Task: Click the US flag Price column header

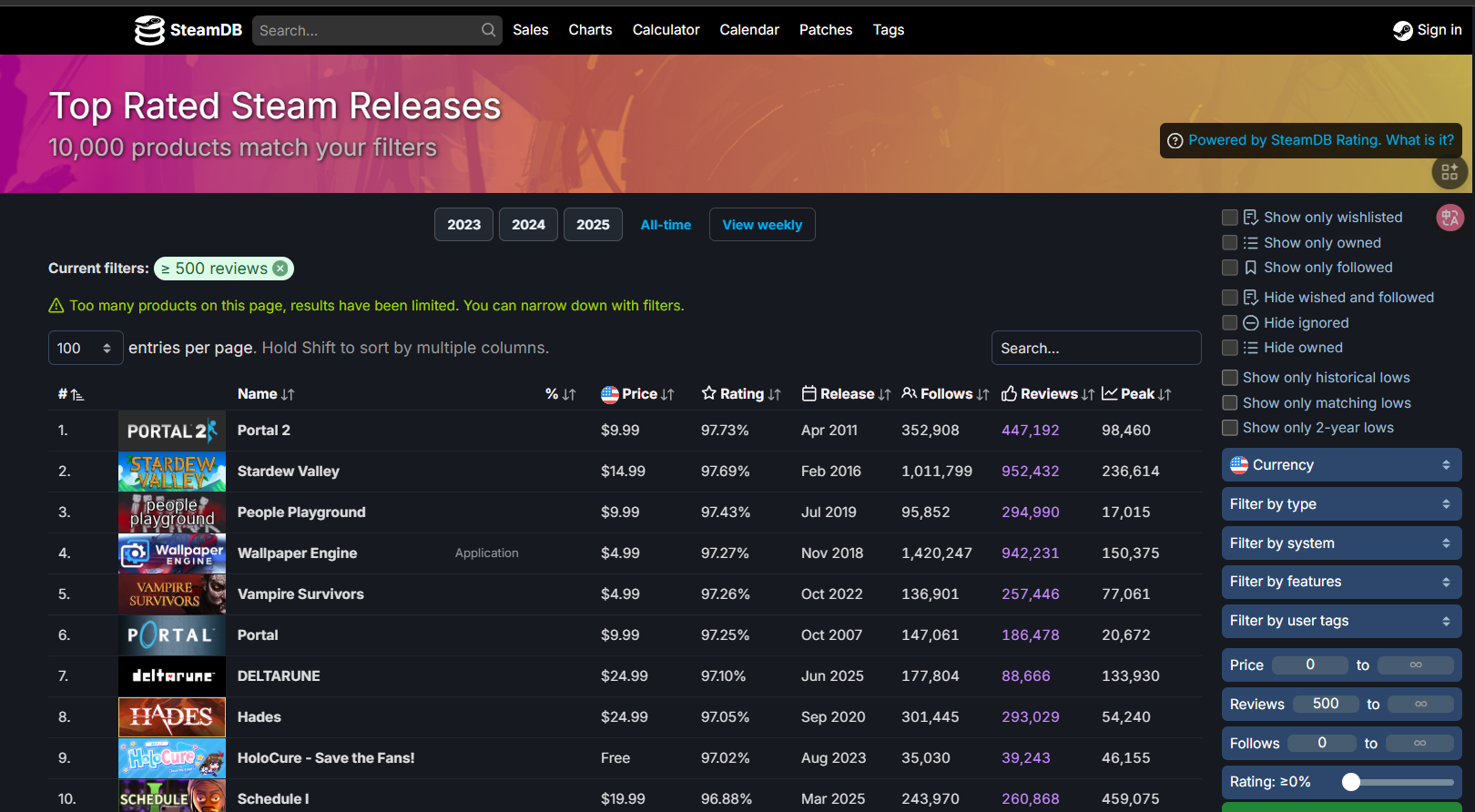Action: 637,394
